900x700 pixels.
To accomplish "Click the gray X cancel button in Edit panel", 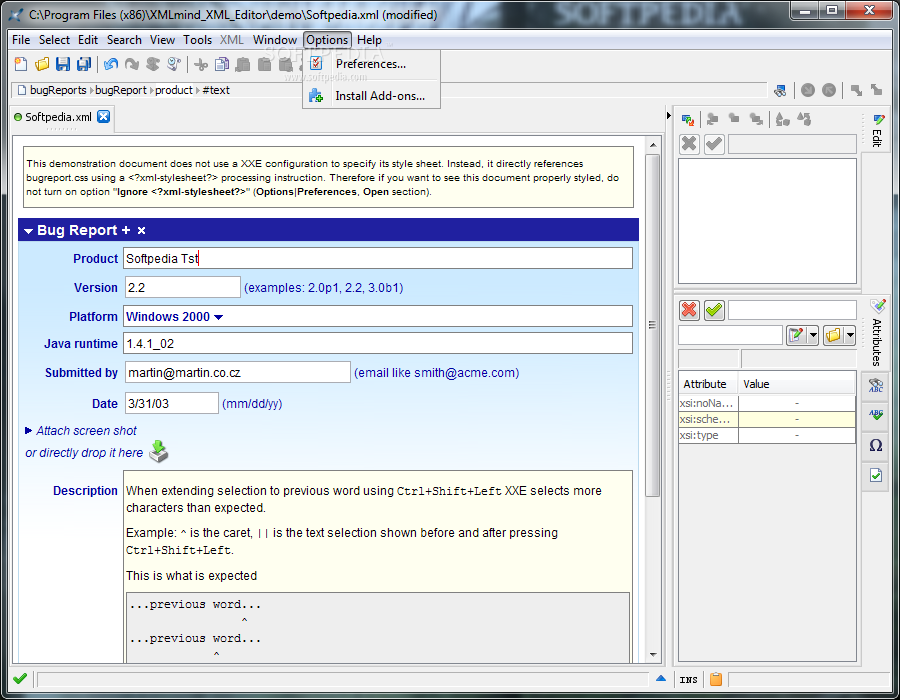I will click(x=689, y=143).
